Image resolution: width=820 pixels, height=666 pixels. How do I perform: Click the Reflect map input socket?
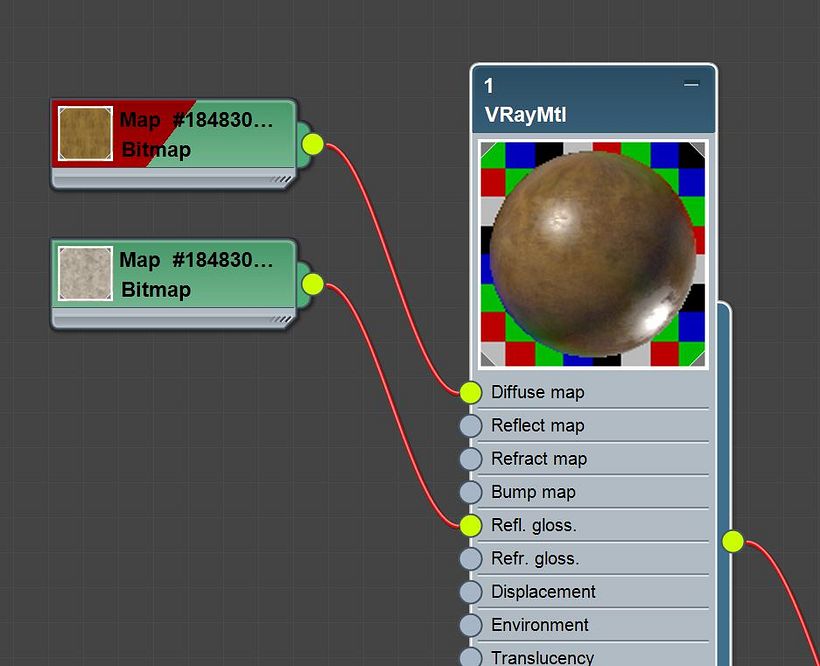471,426
